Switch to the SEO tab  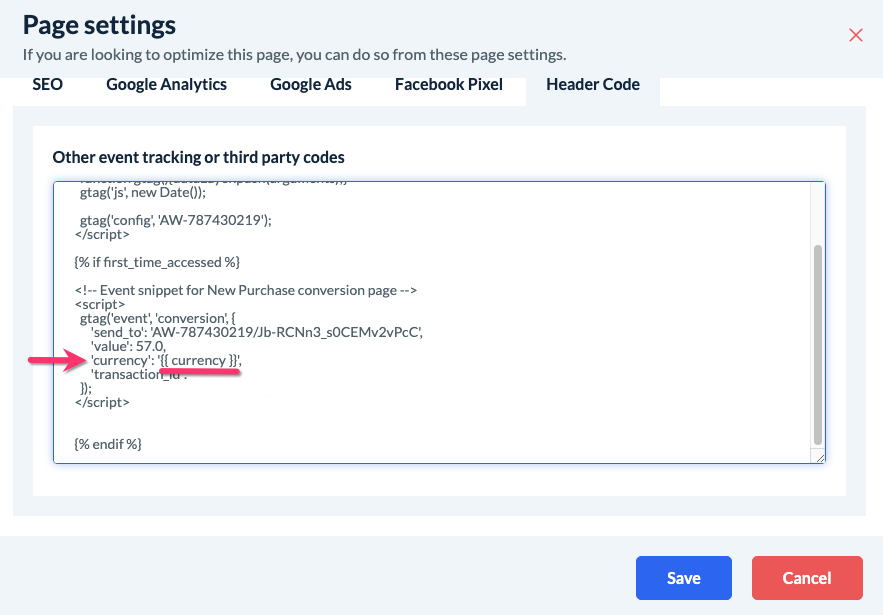[47, 84]
